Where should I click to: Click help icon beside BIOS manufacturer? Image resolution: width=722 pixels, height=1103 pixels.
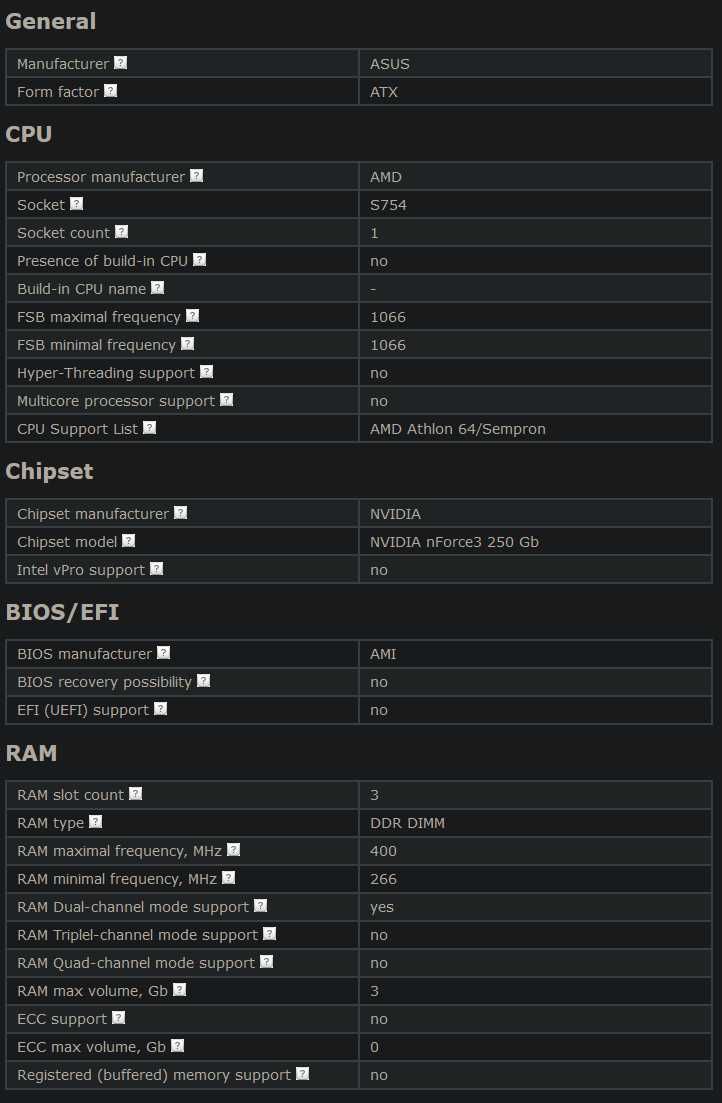coord(163,653)
